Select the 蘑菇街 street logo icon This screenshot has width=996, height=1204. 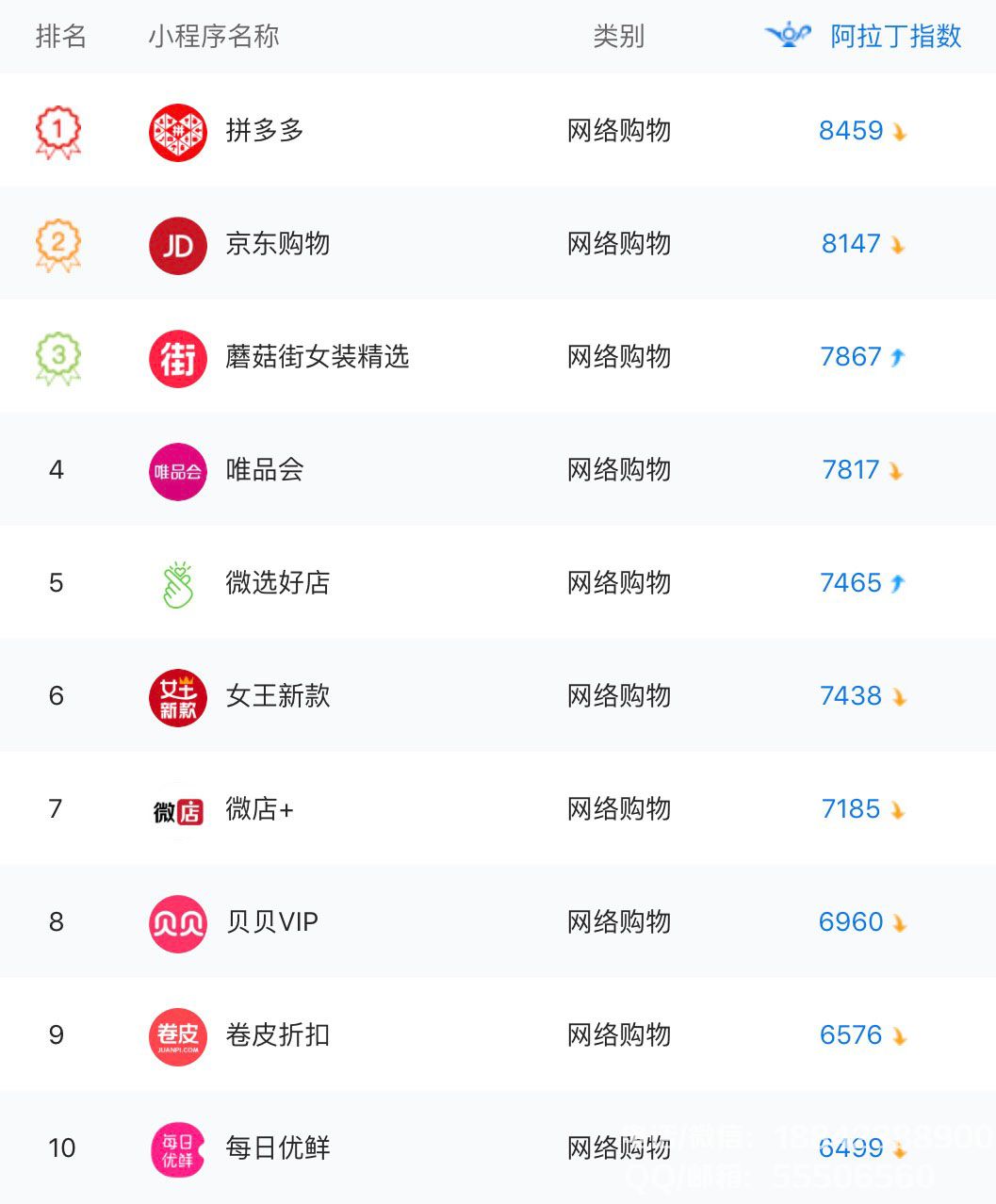(178, 358)
